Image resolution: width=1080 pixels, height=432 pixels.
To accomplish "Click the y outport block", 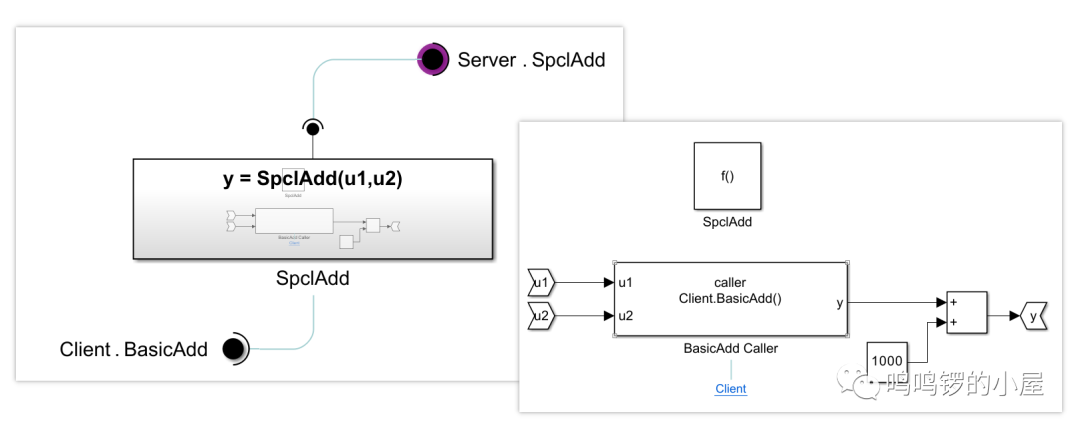I will (x=1033, y=316).
